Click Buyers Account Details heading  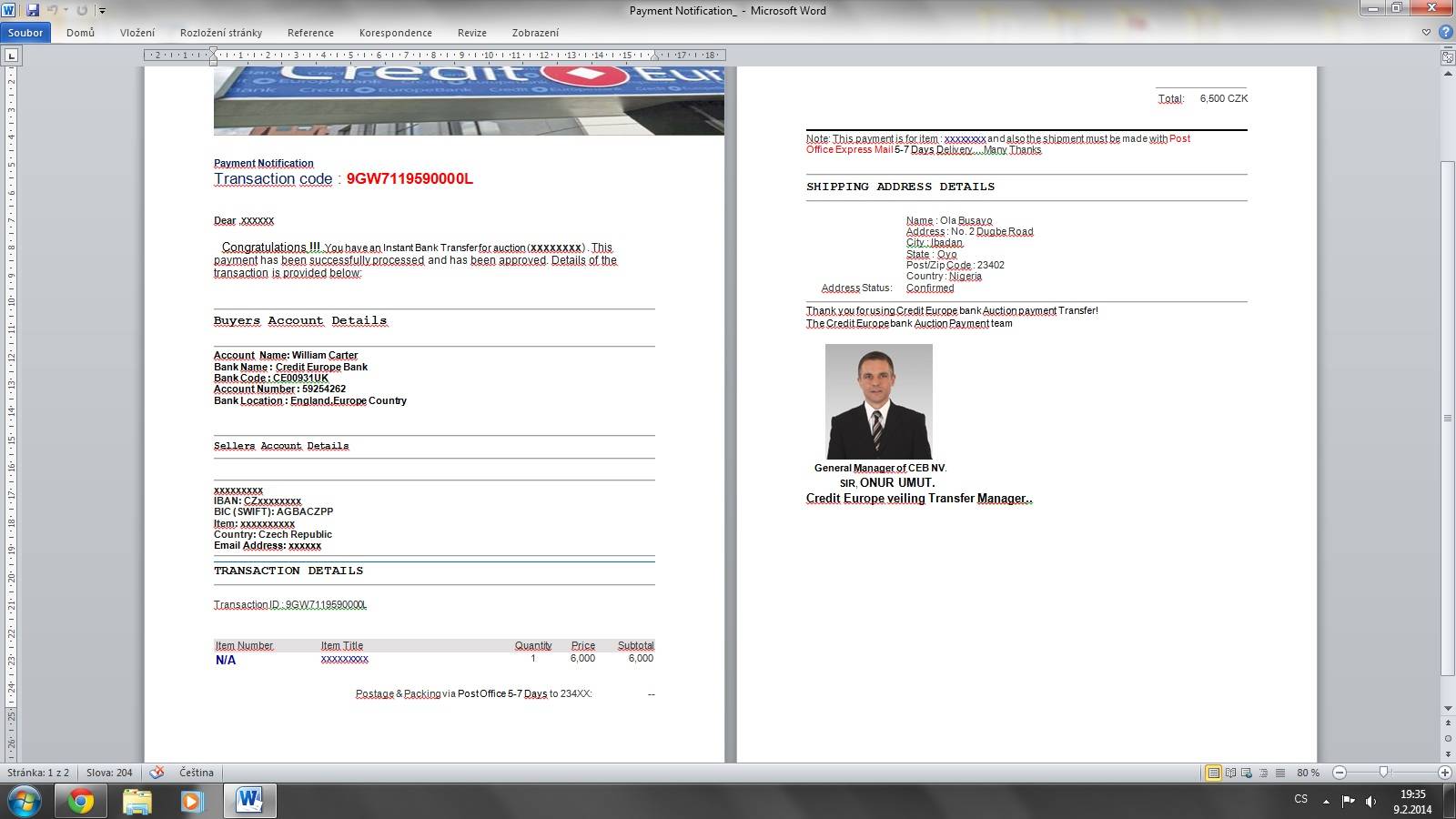pyautogui.click(x=300, y=321)
